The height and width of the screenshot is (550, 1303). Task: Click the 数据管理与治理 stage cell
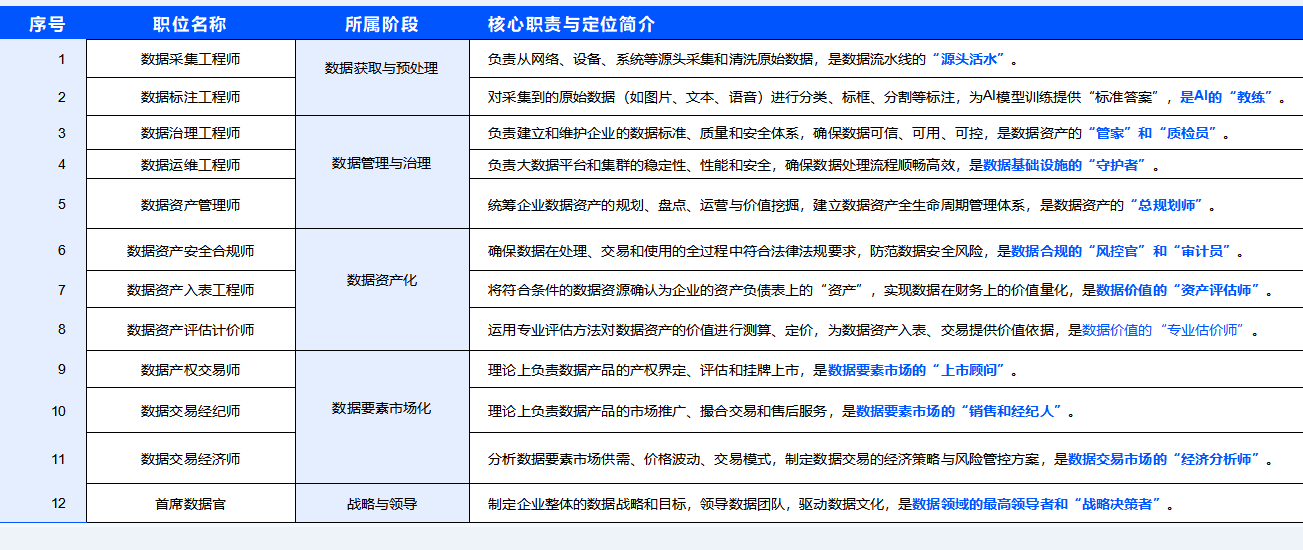[x=381, y=163]
